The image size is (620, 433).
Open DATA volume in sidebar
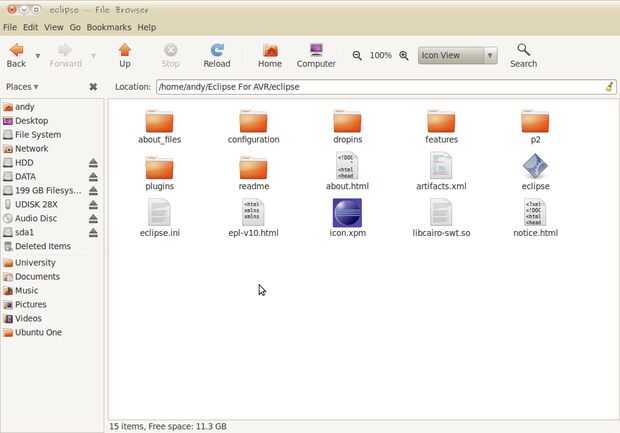tap(19, 177)
